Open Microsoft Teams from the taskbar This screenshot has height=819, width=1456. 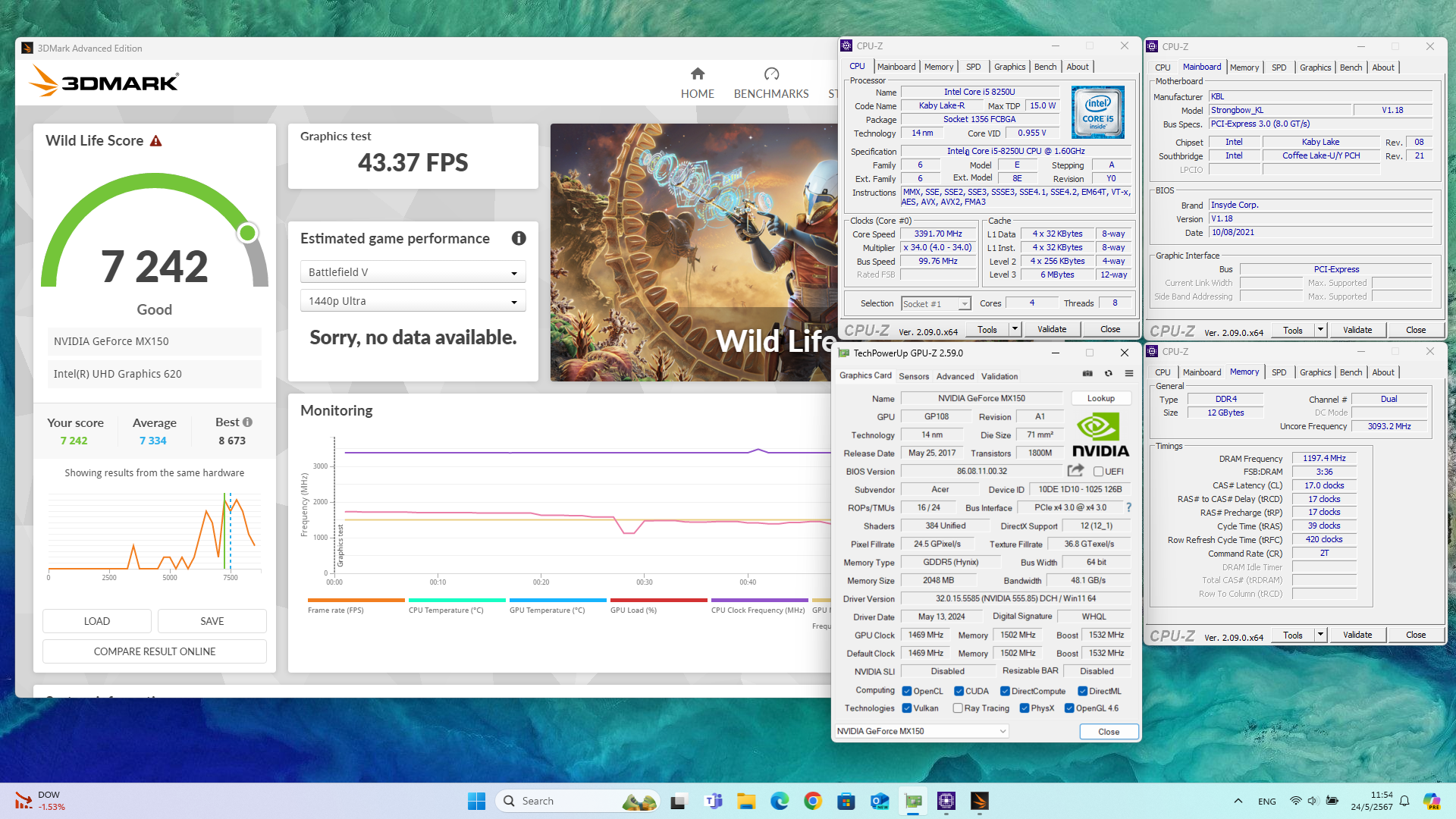click(x=713, y=802)
